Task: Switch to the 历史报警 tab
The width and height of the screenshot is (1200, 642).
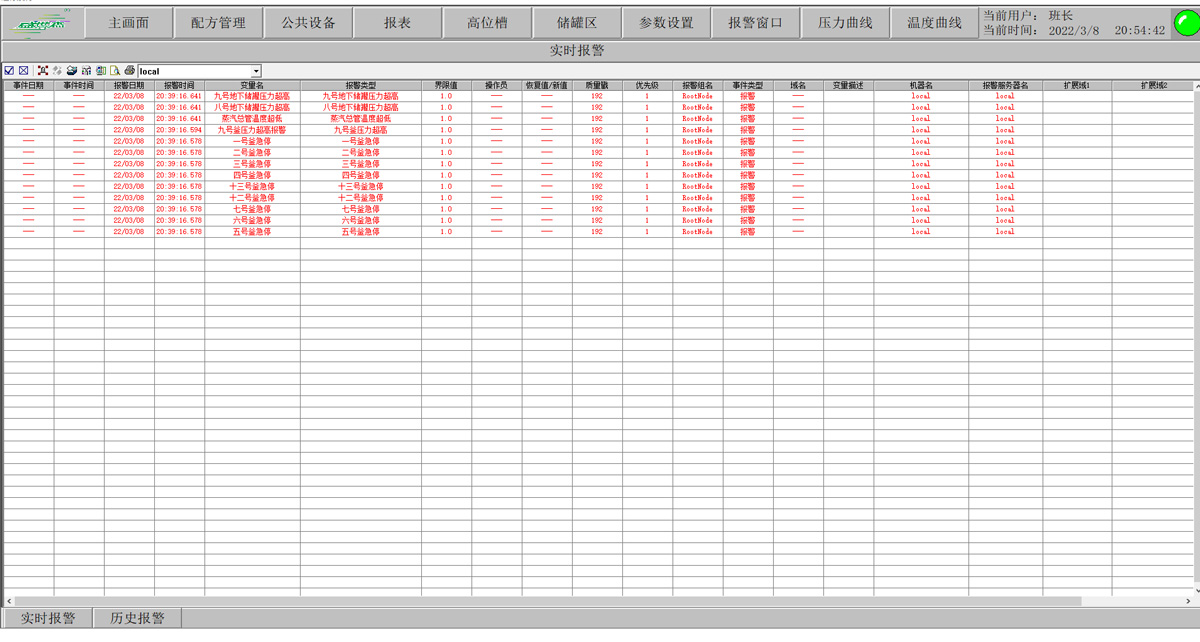Action: pyautogui.click(x=136, y=618)
